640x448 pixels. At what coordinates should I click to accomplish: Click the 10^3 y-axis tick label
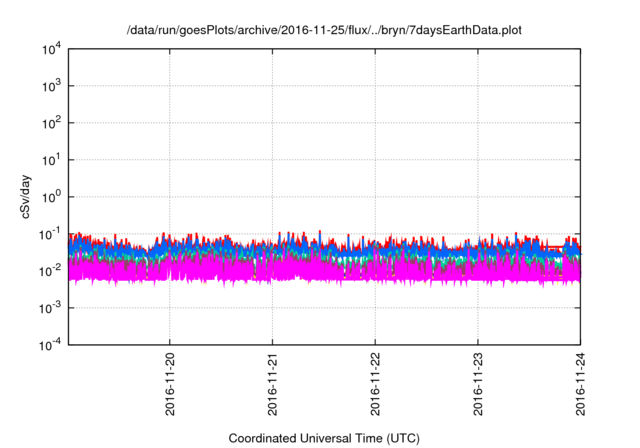click(x=51, y=87)
